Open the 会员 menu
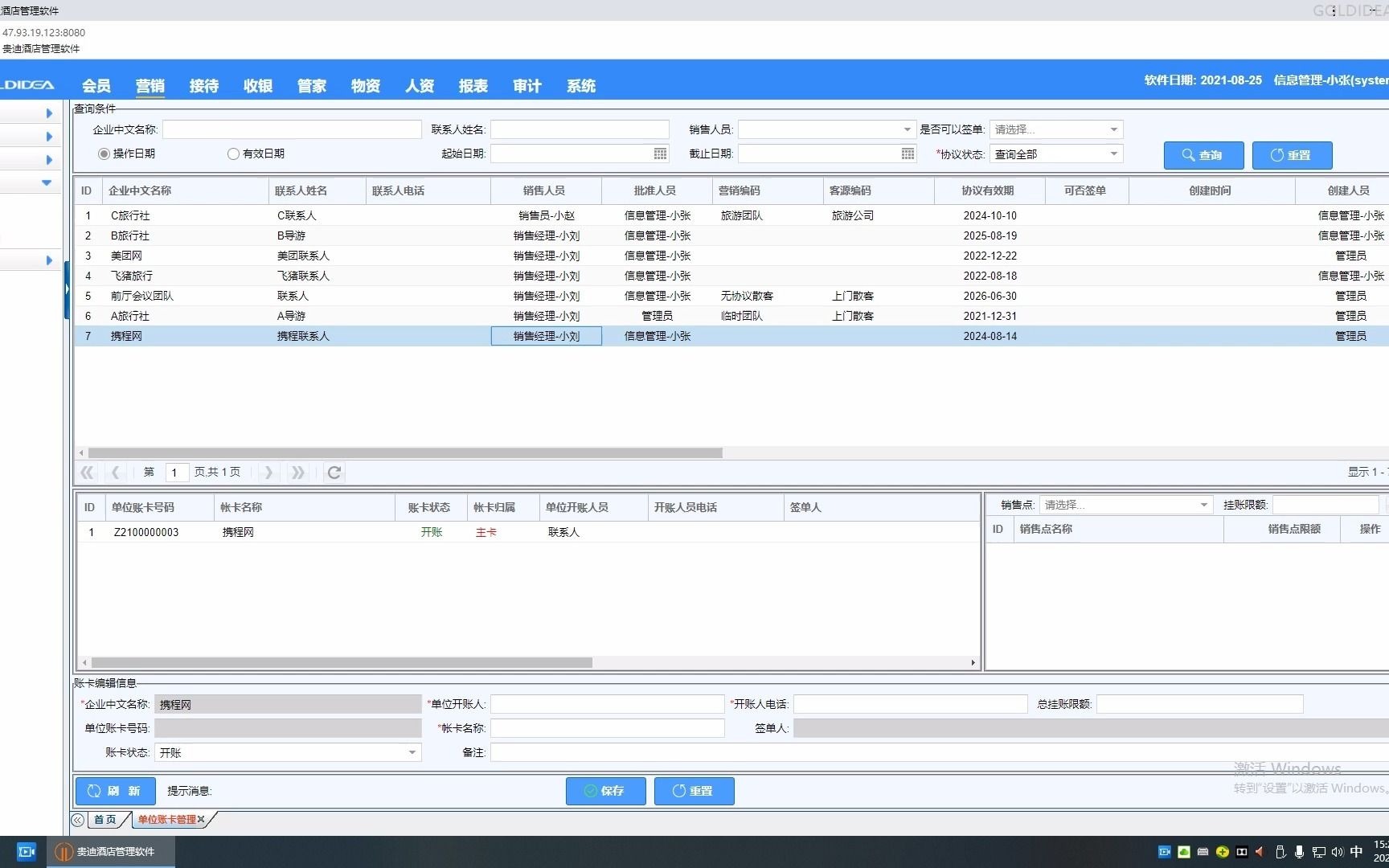 (96, 86)
